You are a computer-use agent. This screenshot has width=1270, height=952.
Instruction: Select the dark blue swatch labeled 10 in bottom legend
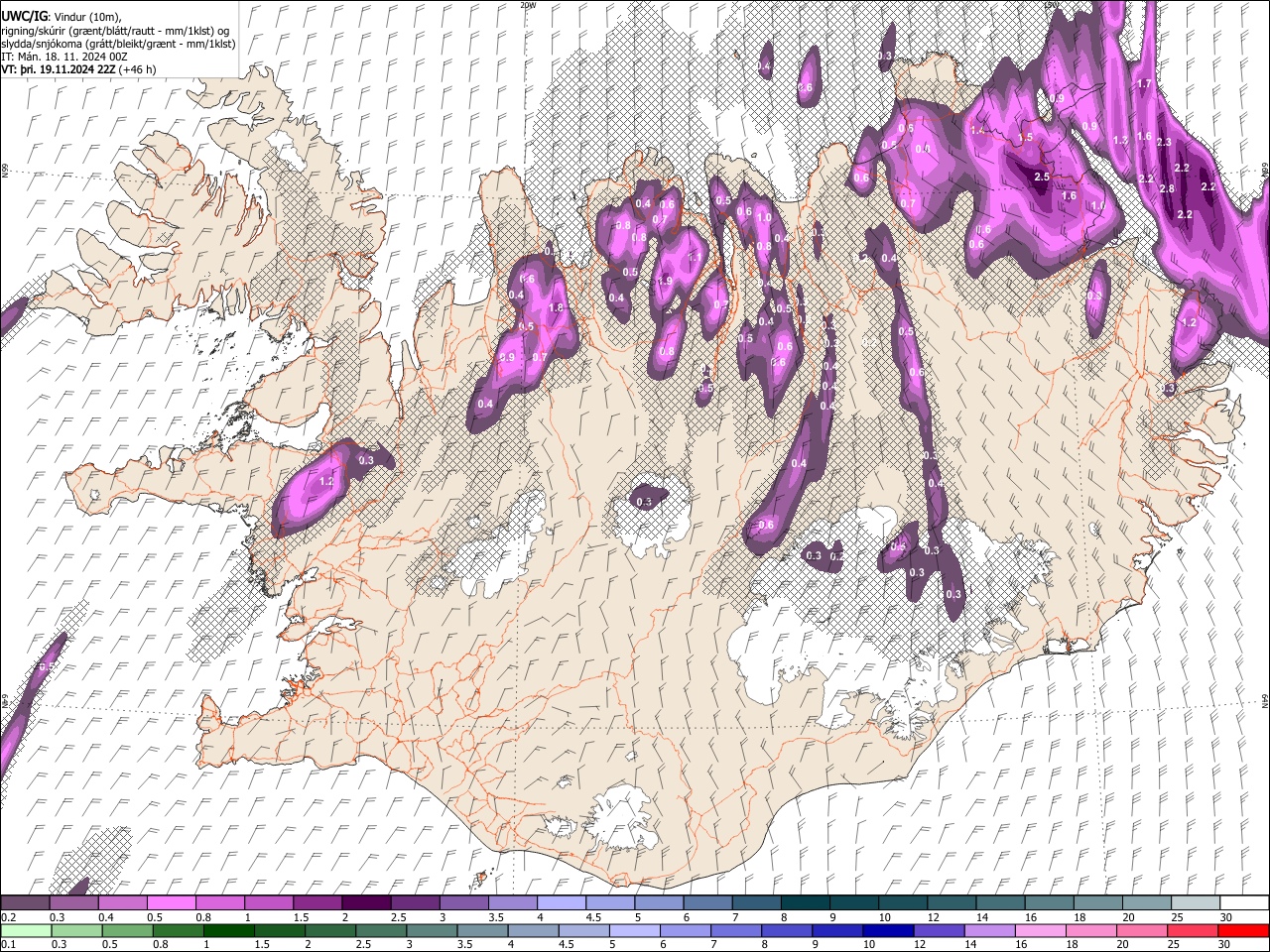pyautogui.click(x=888, y=930)
